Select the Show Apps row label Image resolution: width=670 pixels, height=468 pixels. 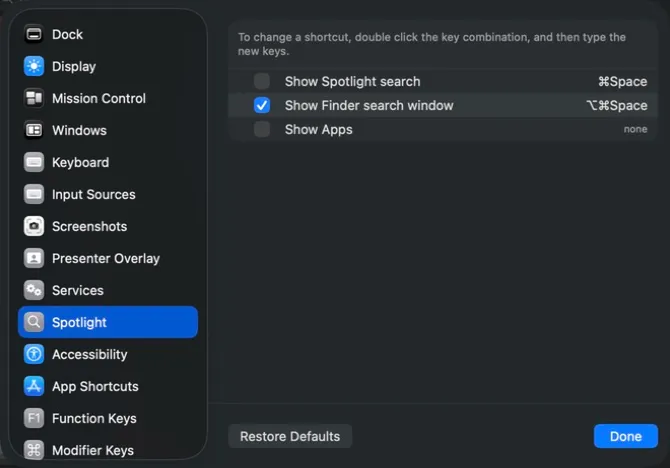pyautogui.click(x=319, y=130)
